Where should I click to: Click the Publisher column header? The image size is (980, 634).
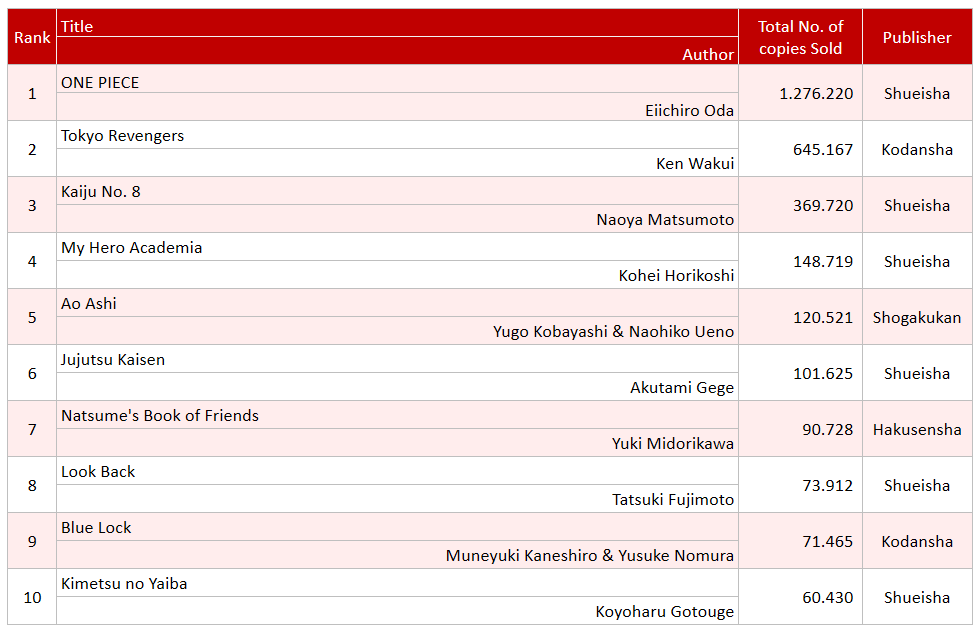pyautogui.click(x=917, y=37)
